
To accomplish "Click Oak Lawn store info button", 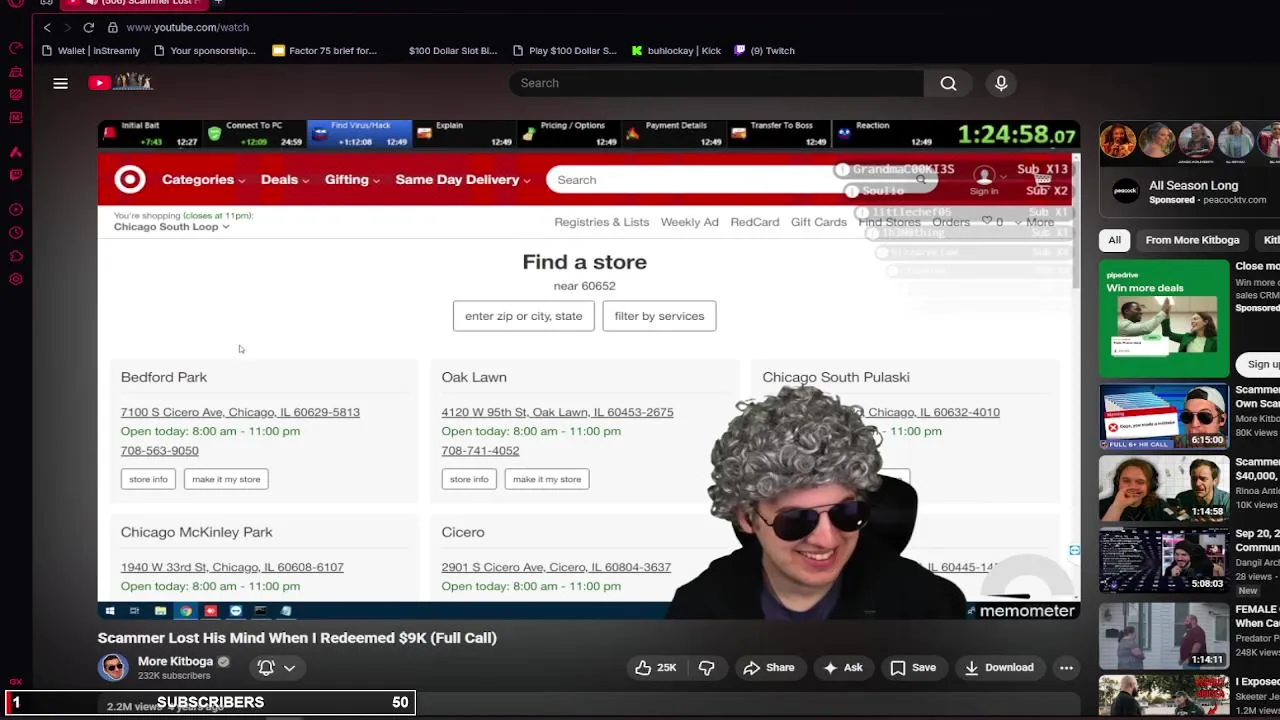I will pyautogui.click(x=469, y=479).
